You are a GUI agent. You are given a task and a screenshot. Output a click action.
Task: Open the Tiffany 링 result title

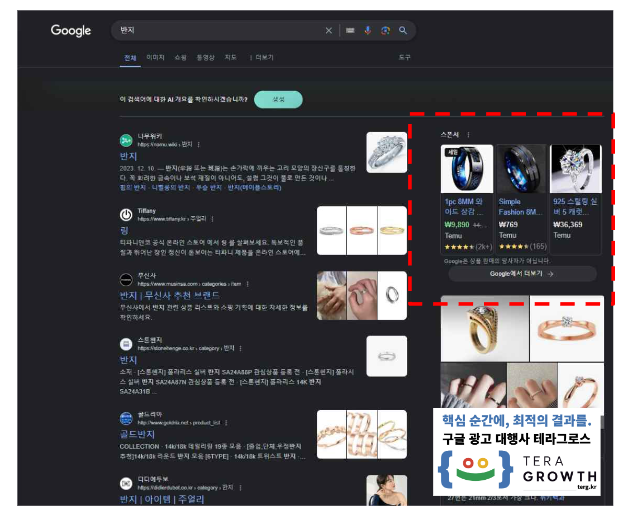pyautogui.click(x=124, y=231)
